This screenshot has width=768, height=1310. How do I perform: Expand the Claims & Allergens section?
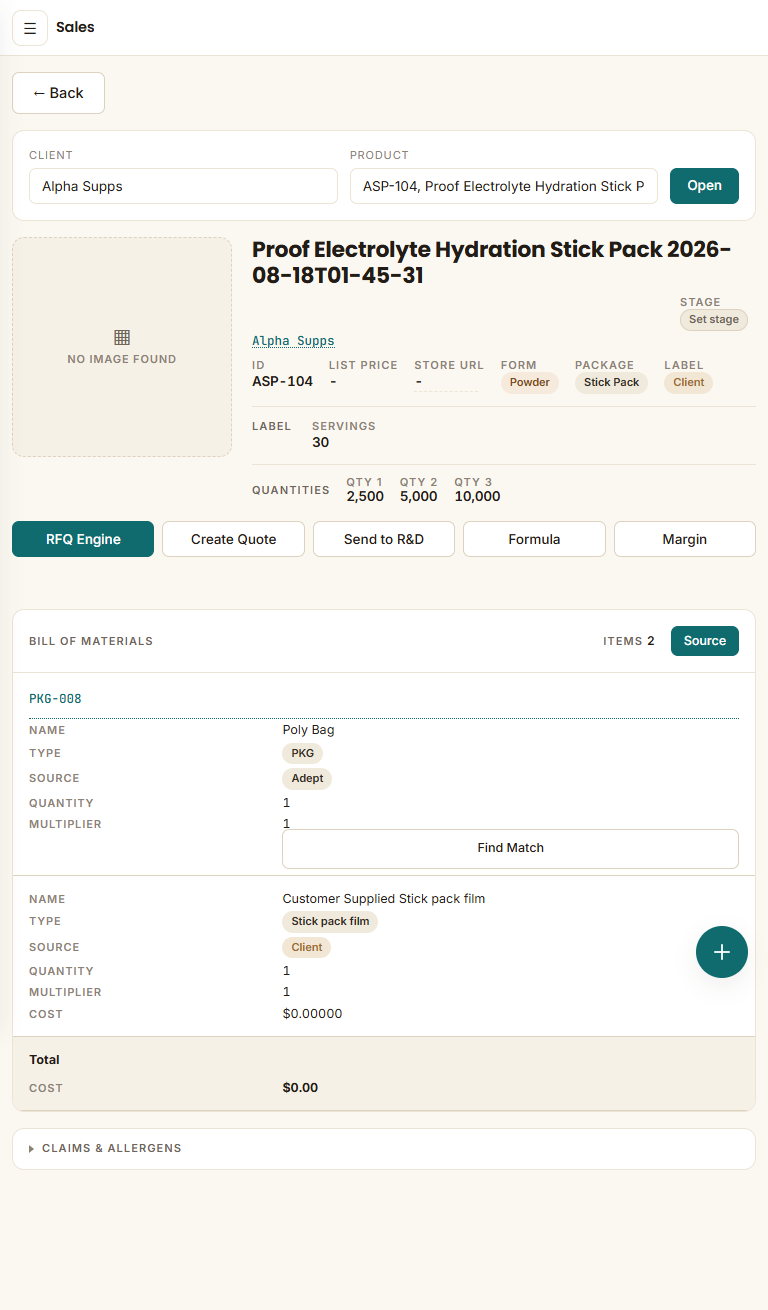point(384,1149)
